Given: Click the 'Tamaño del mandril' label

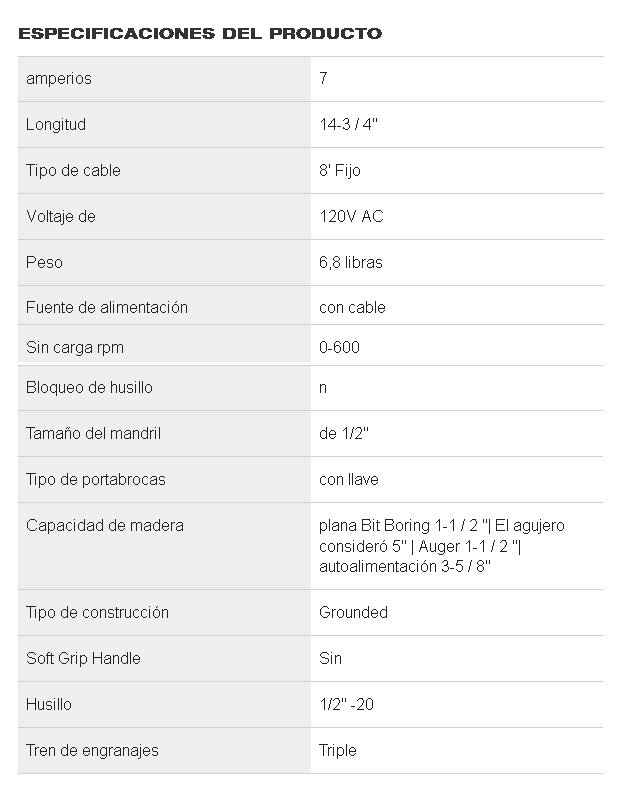Looking at the screenshot, I should point(94,434).
